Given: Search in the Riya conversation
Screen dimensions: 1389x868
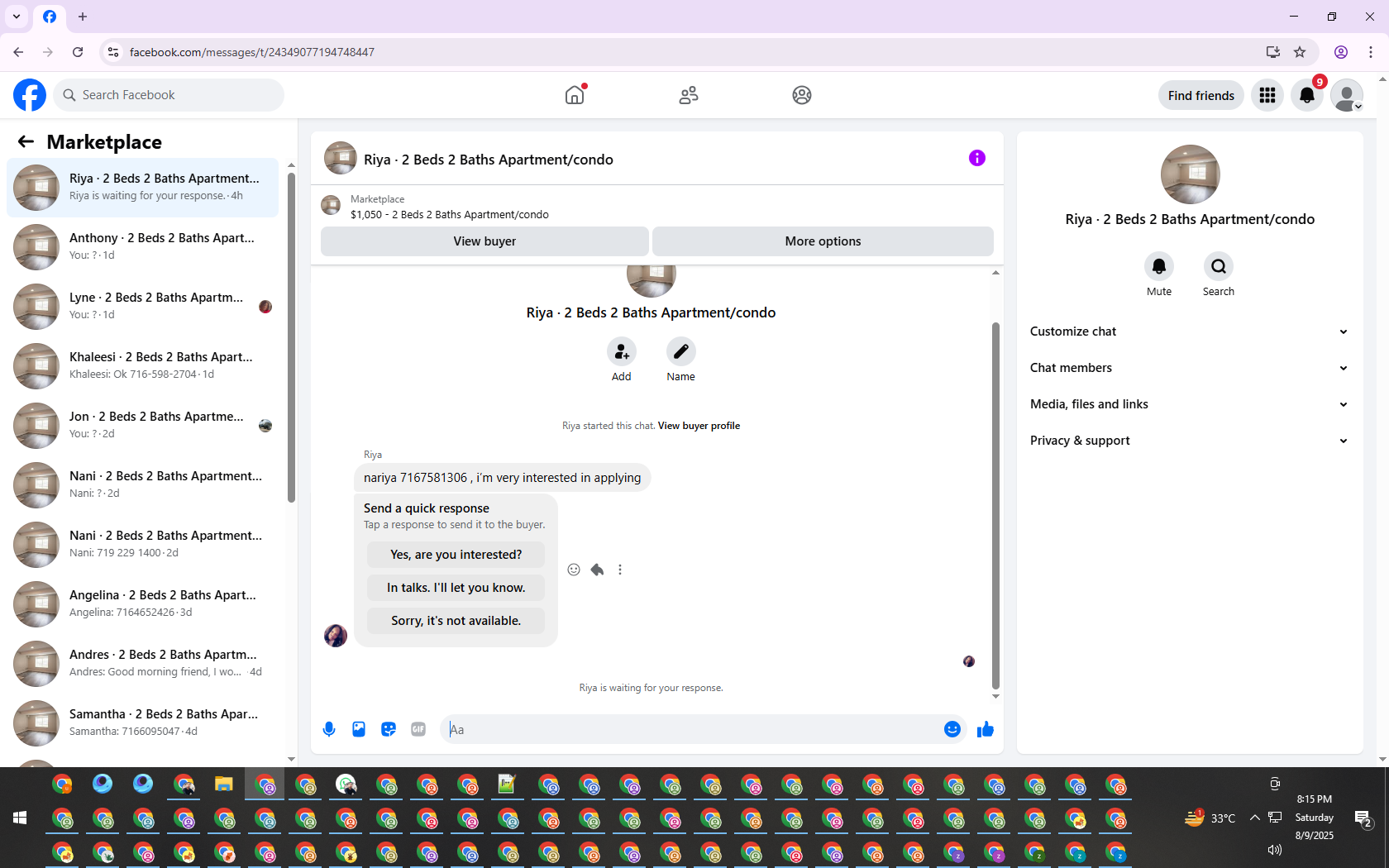Looking at the screenshot, I should (x=1219, y=266).
